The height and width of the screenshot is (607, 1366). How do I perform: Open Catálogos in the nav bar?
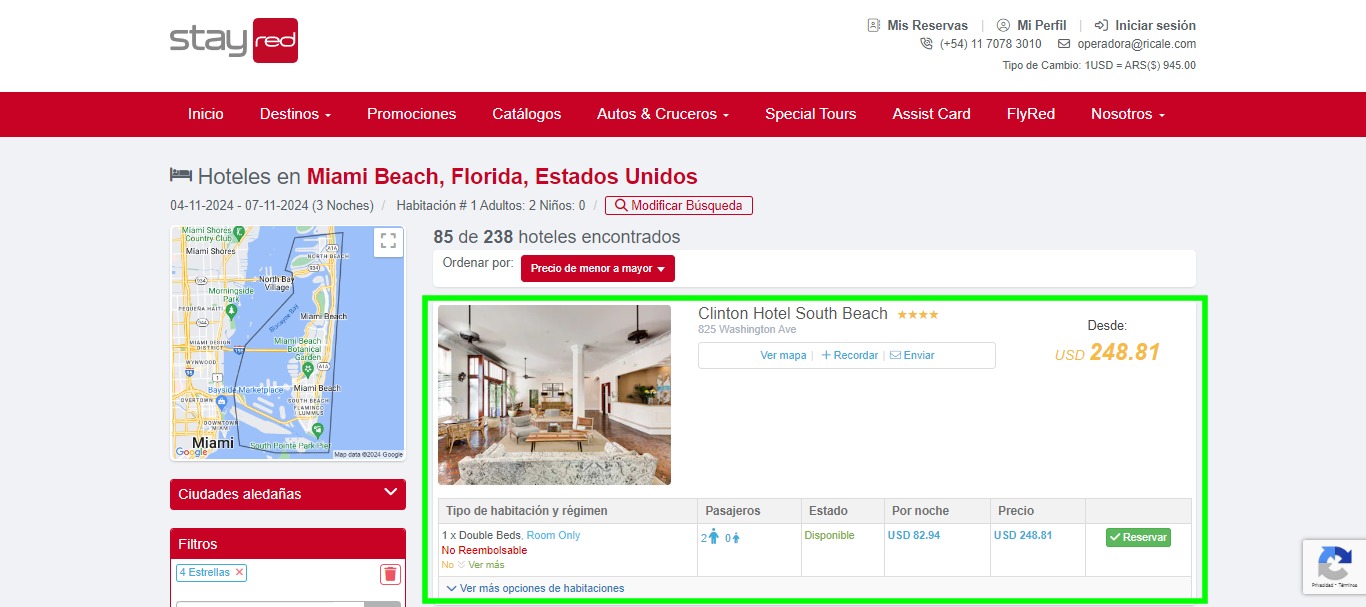pyautogui.click(x=527, y=114)
